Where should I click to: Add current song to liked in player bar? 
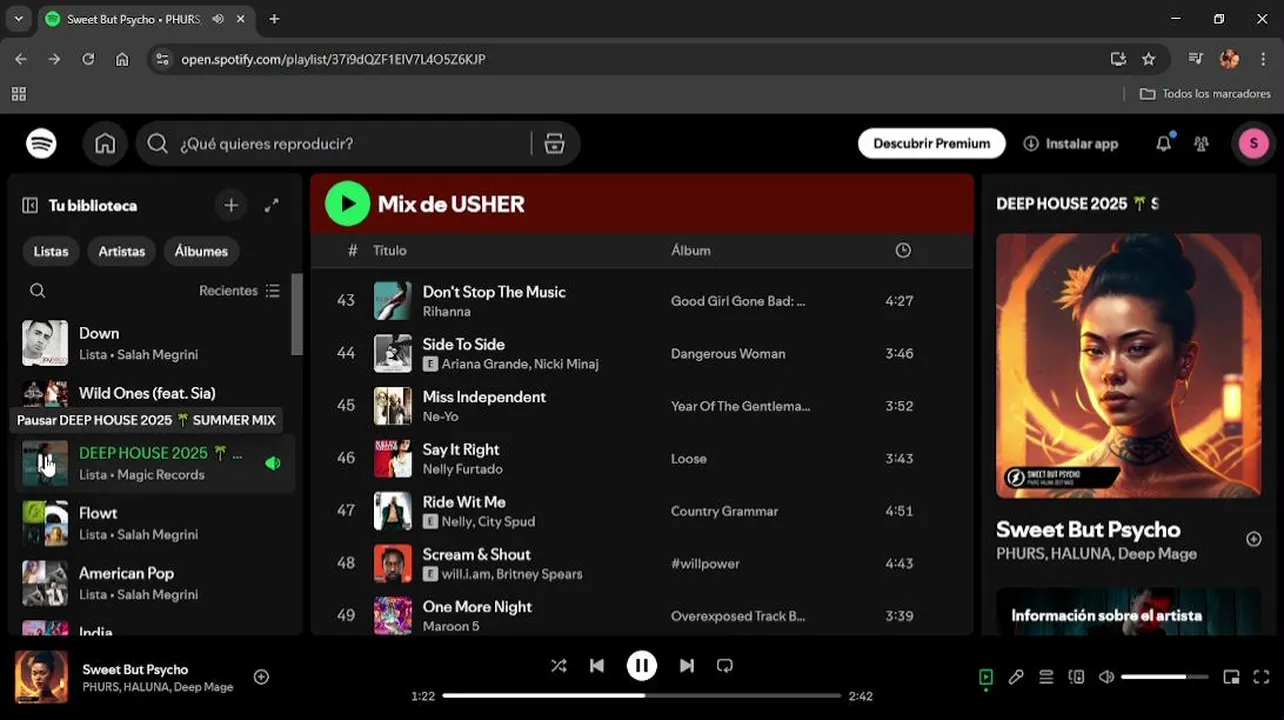point(261,677)
